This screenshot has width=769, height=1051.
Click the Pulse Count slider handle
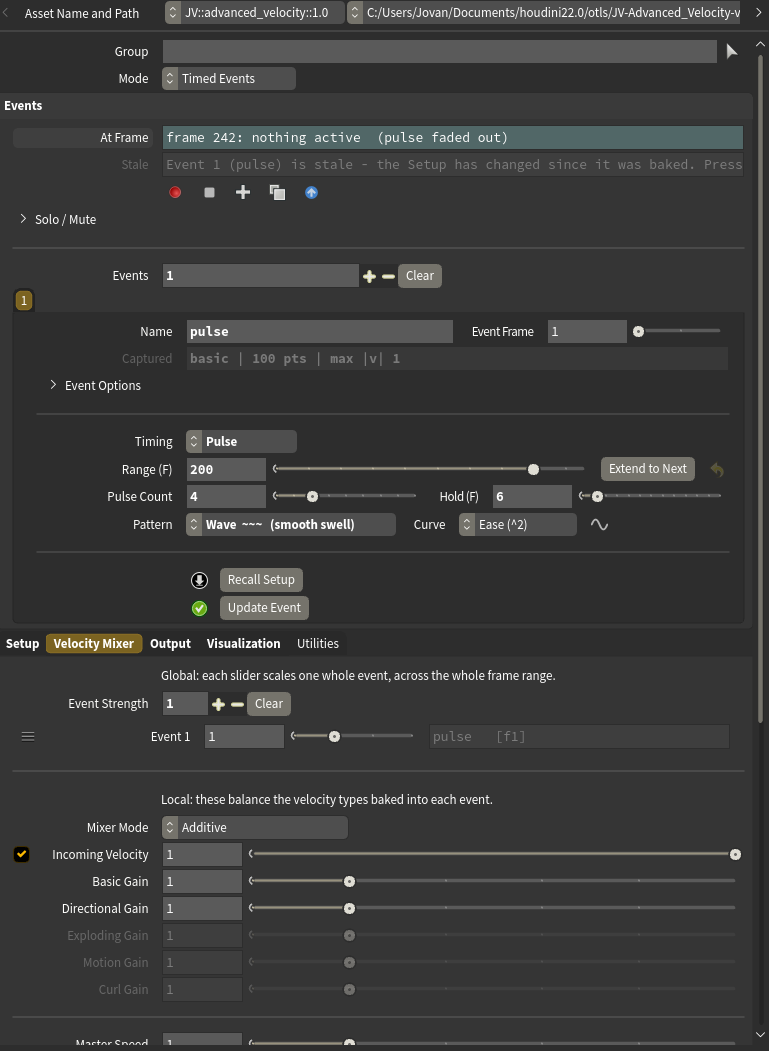click(x=312, y=497)
